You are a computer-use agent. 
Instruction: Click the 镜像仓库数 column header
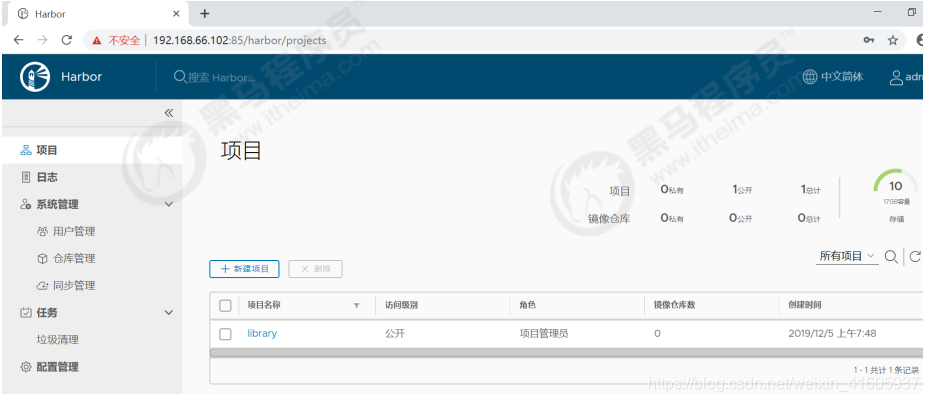(x=674, y=305)
